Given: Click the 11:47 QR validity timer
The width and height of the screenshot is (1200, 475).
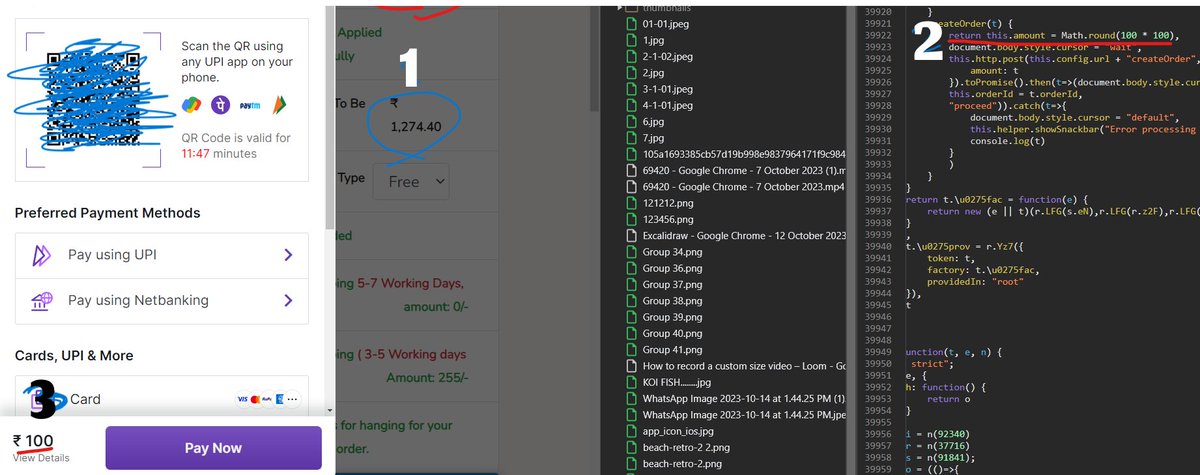Looking at the screenshot, I should tap(196, 154).
